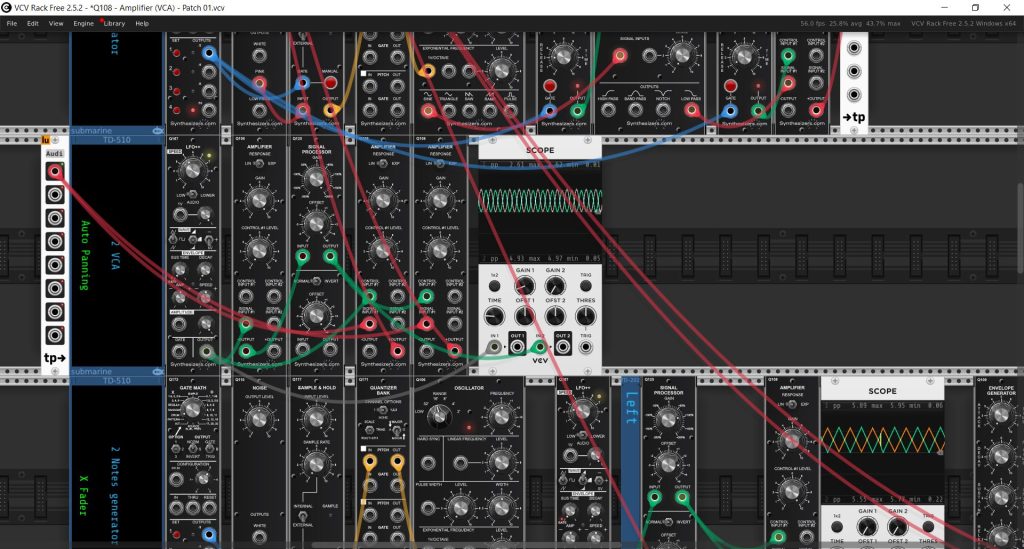Open the Library menu
The image size is (1024, 549).
tap(114, 24)
